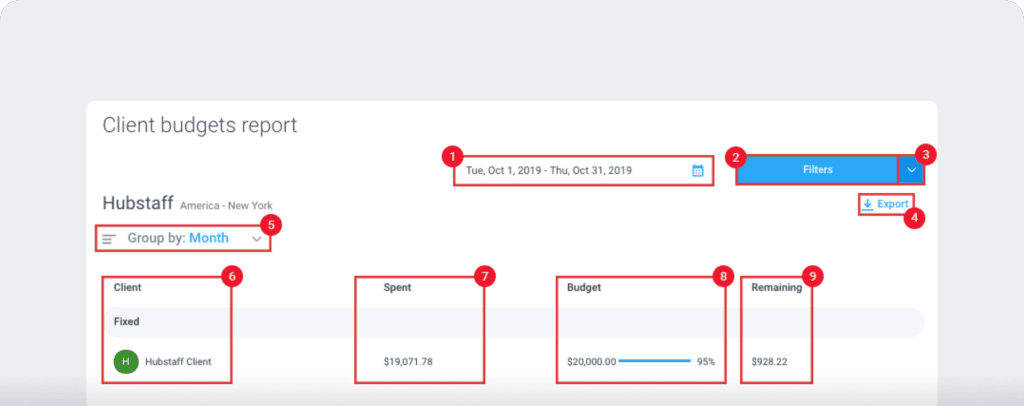Click the budget amount $20,000.00
Image resolution: width=1024 pixels, height=406 pixels.
(591, 361)
